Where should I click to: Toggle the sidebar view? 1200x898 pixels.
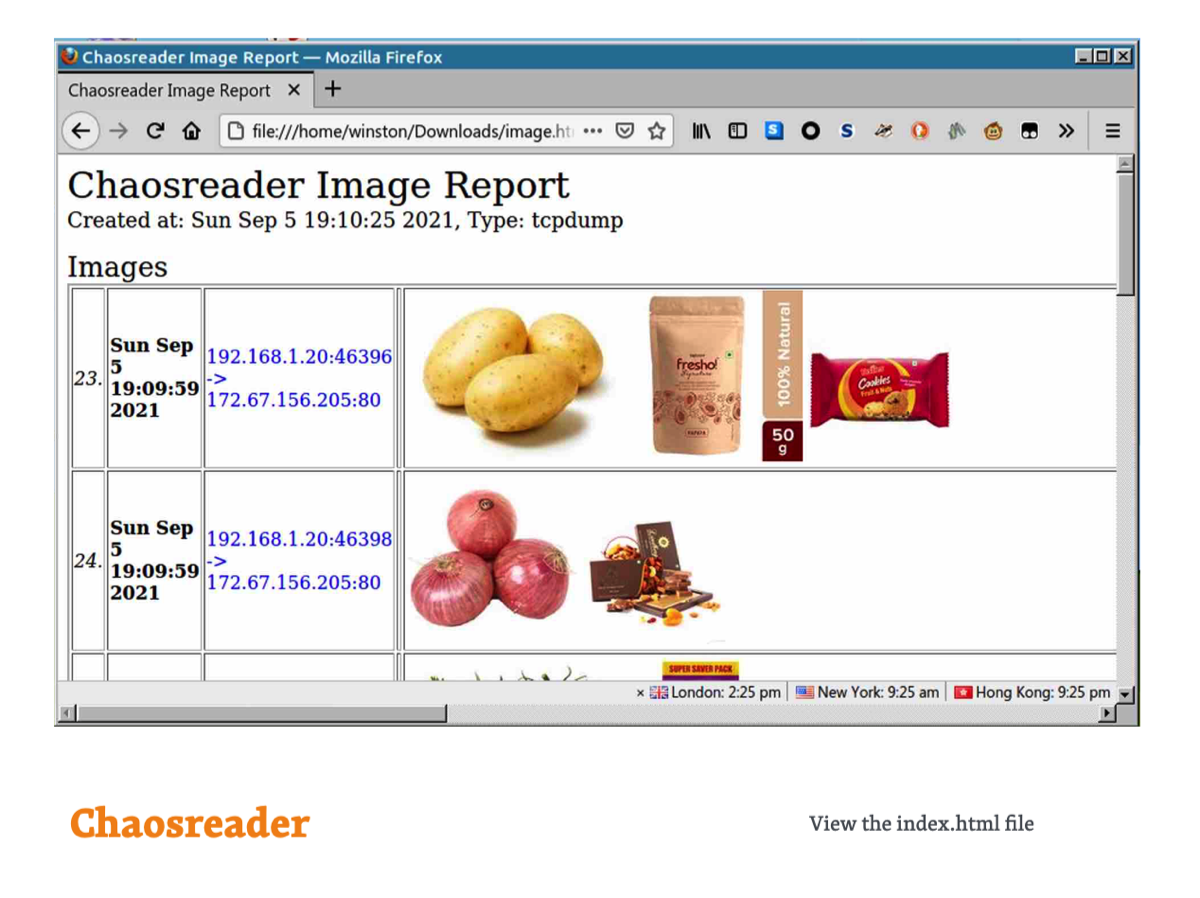click(x=737, y=131)
